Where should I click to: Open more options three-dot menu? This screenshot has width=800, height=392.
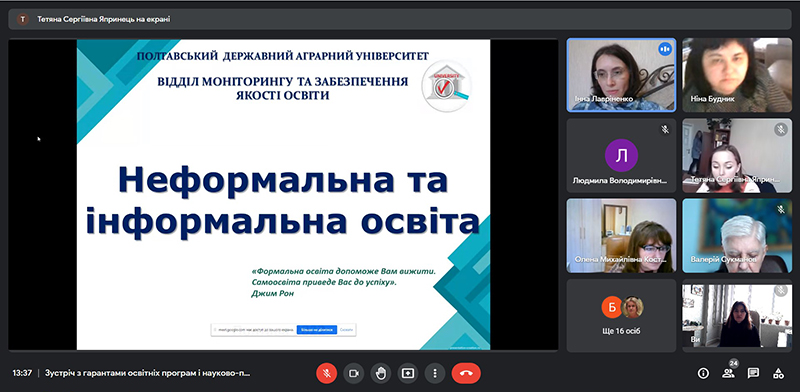coord(435,374)
